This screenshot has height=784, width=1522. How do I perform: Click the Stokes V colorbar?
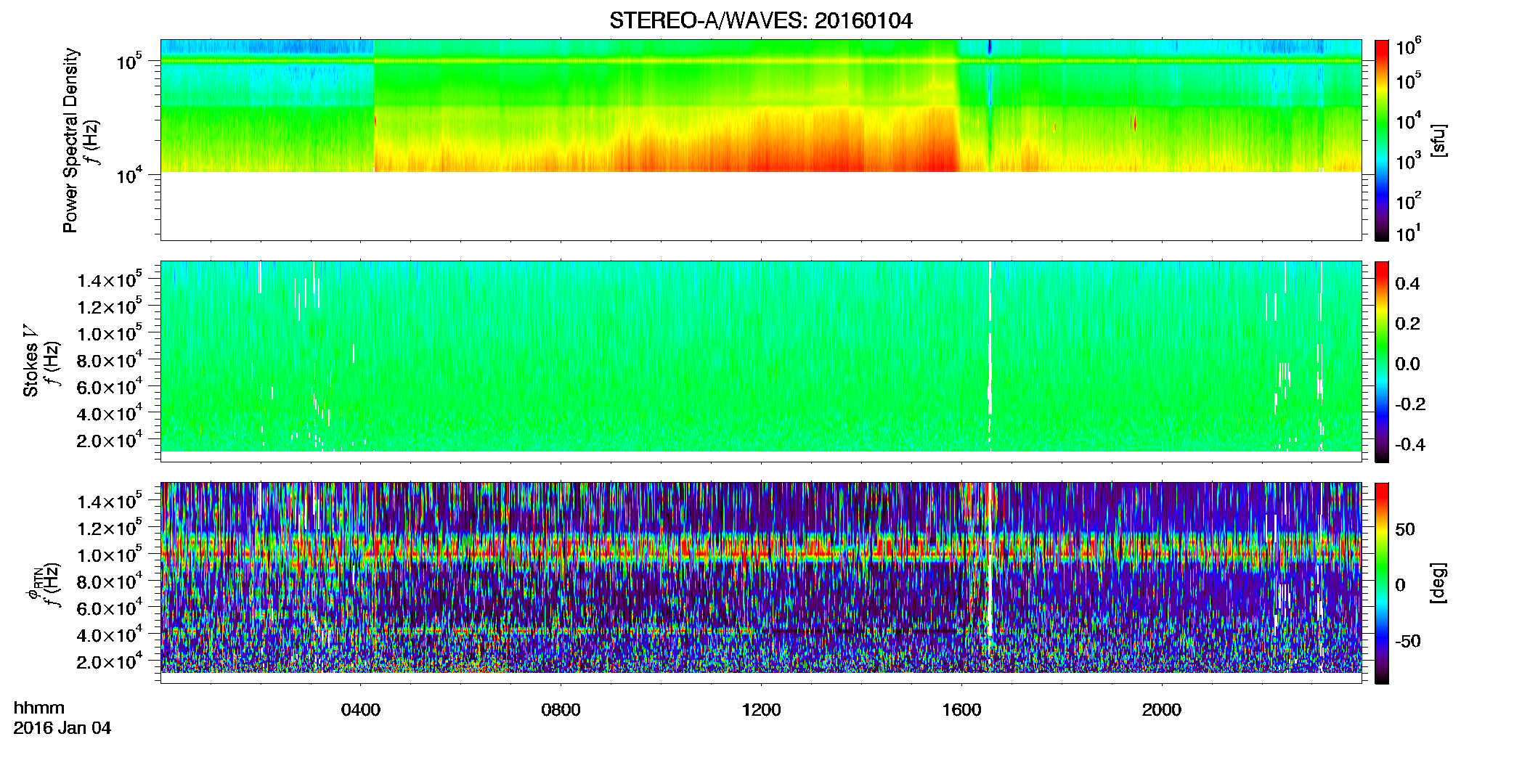point(1381,362)
